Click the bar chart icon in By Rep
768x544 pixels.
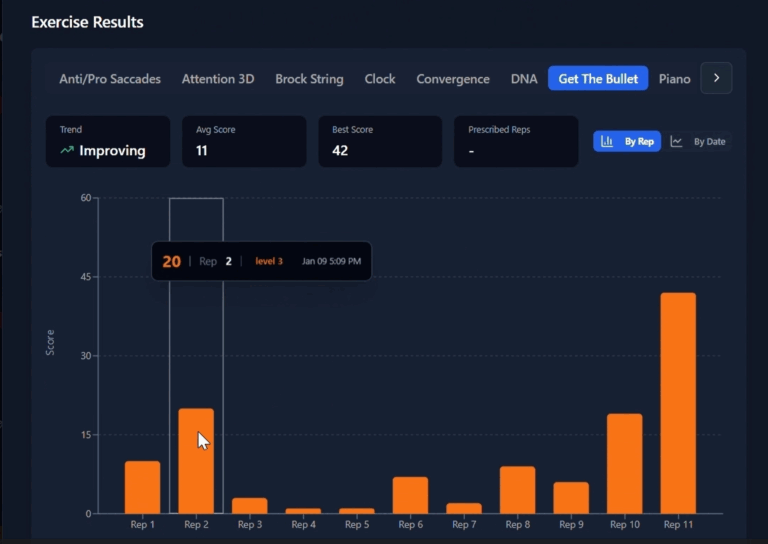tap(607, 142)
